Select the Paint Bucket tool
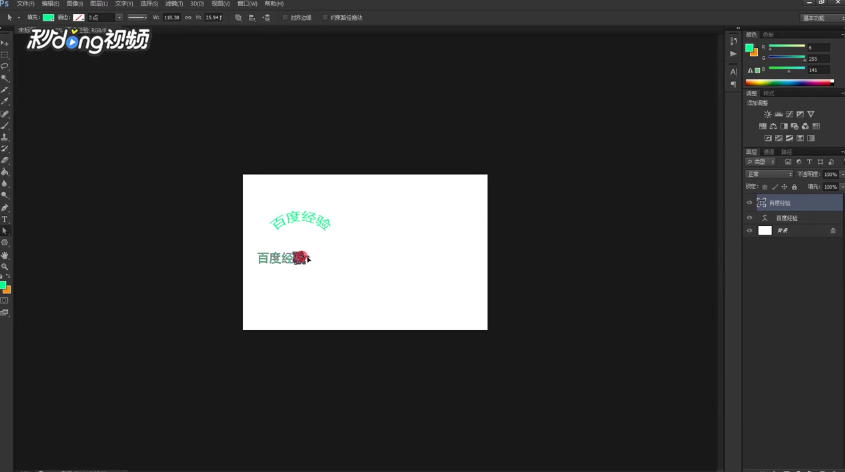Image resolution: width=845 pixels, height=472 pixels. pos(5,172)
